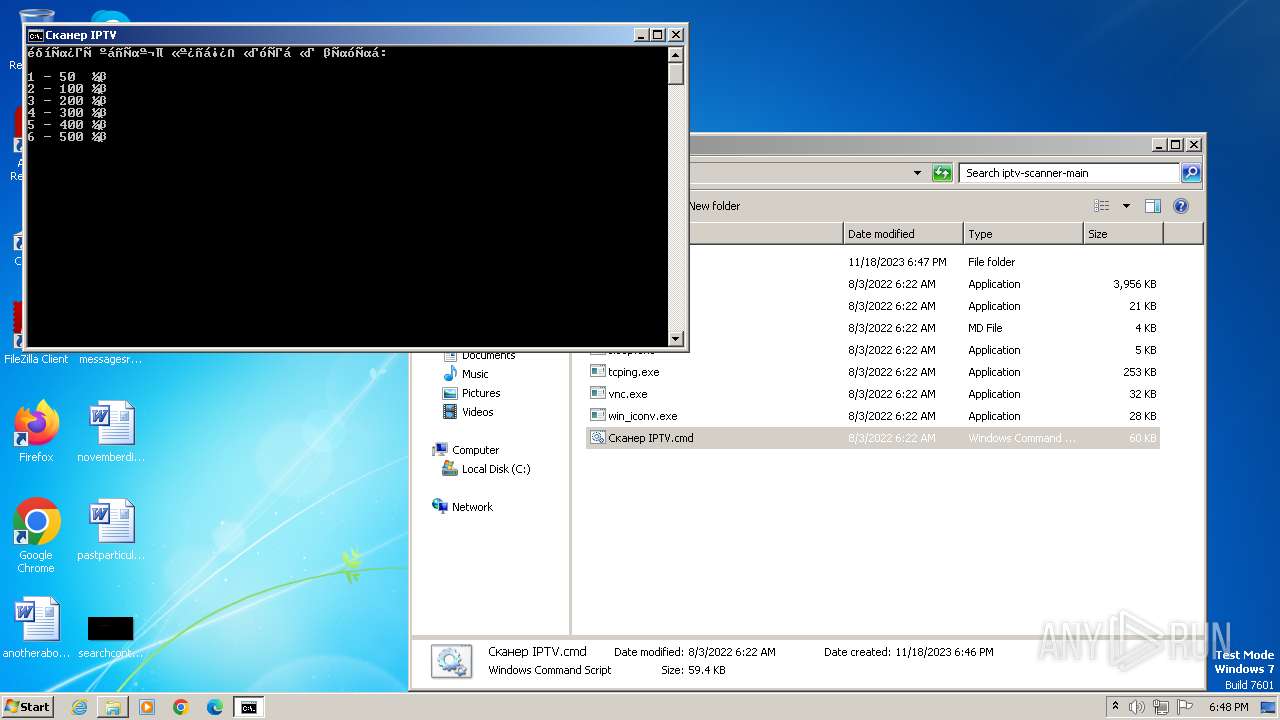
Task: Open the Windows Start menu
Action: pos(27,706)
